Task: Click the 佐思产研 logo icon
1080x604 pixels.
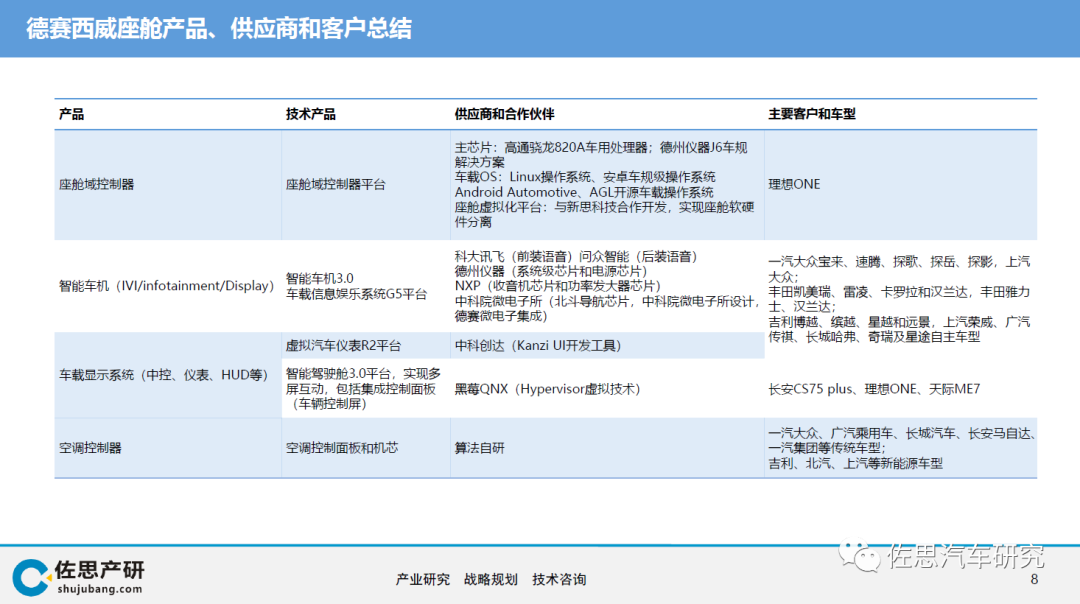Action: [31, 577]
